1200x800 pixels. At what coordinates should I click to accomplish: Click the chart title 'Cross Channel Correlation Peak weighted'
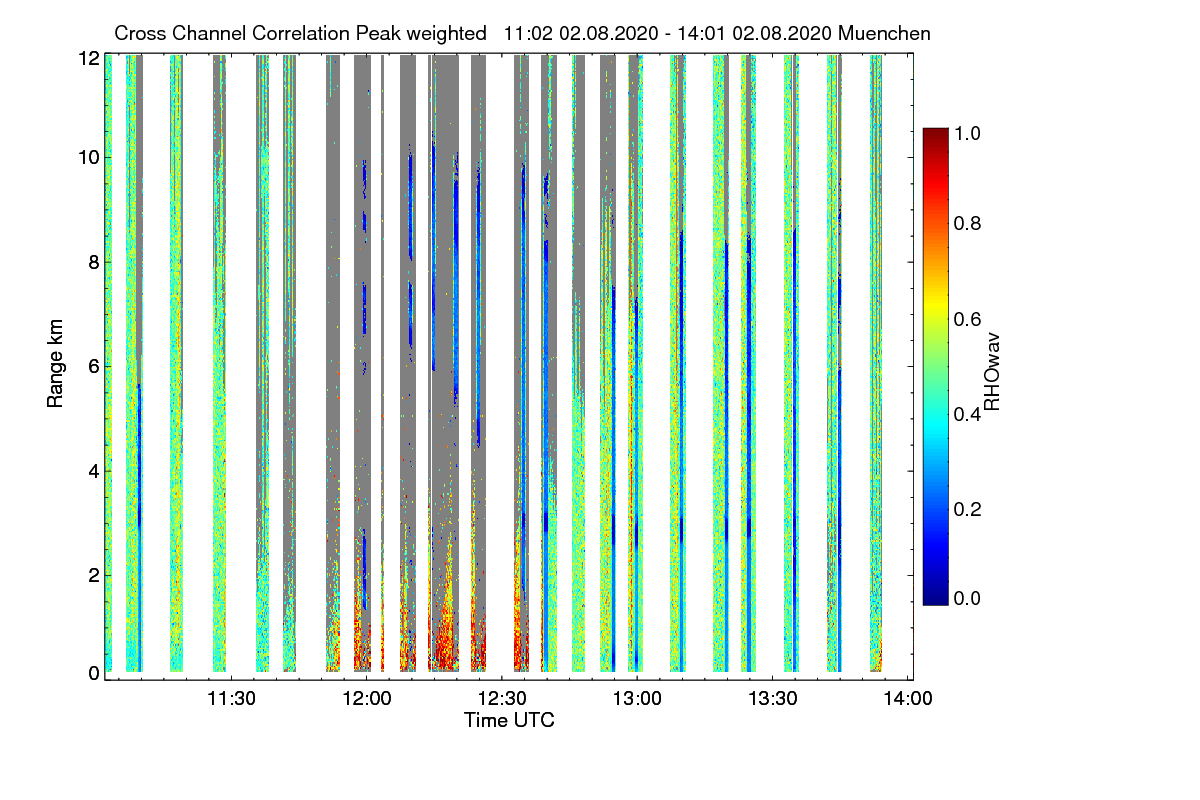[x=302, y=33]
